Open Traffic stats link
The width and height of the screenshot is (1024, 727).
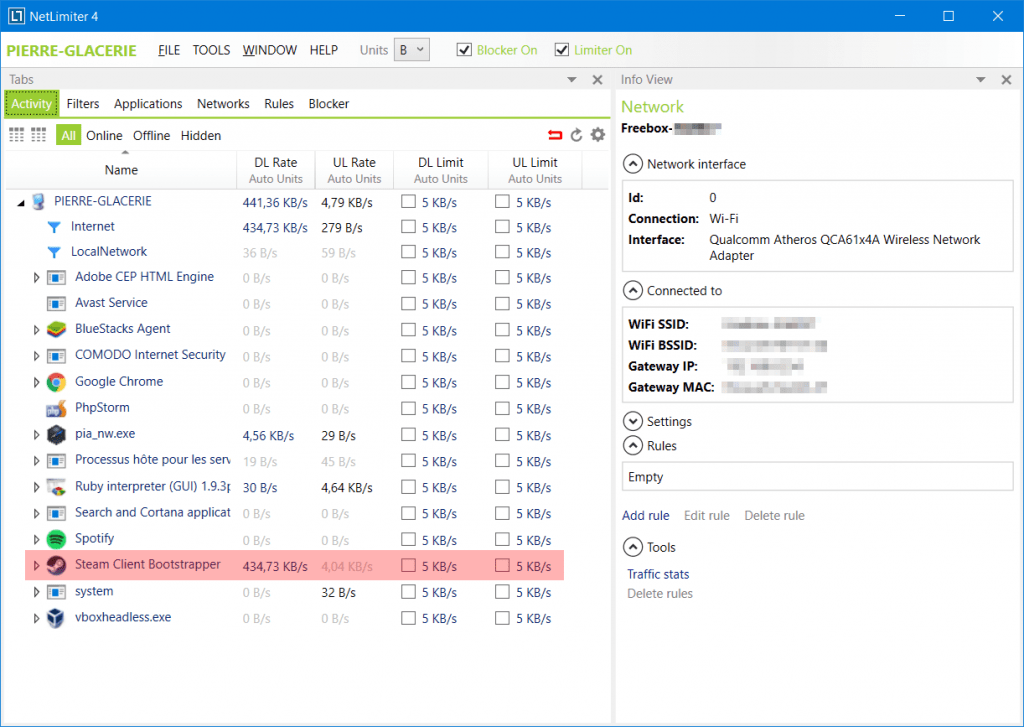[x=658, y=574]
